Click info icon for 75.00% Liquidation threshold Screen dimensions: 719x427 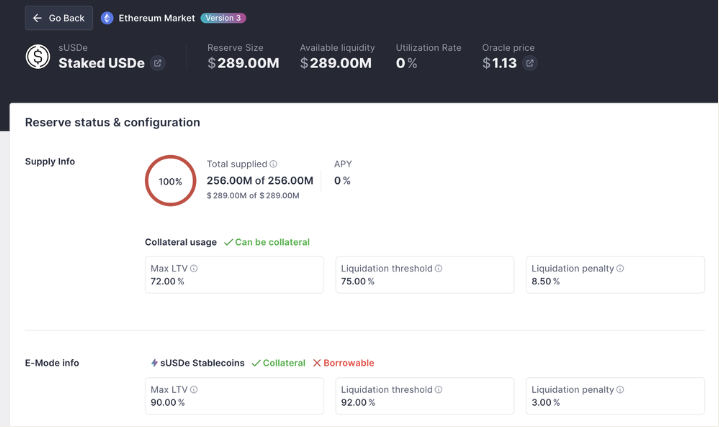point(439,268)
